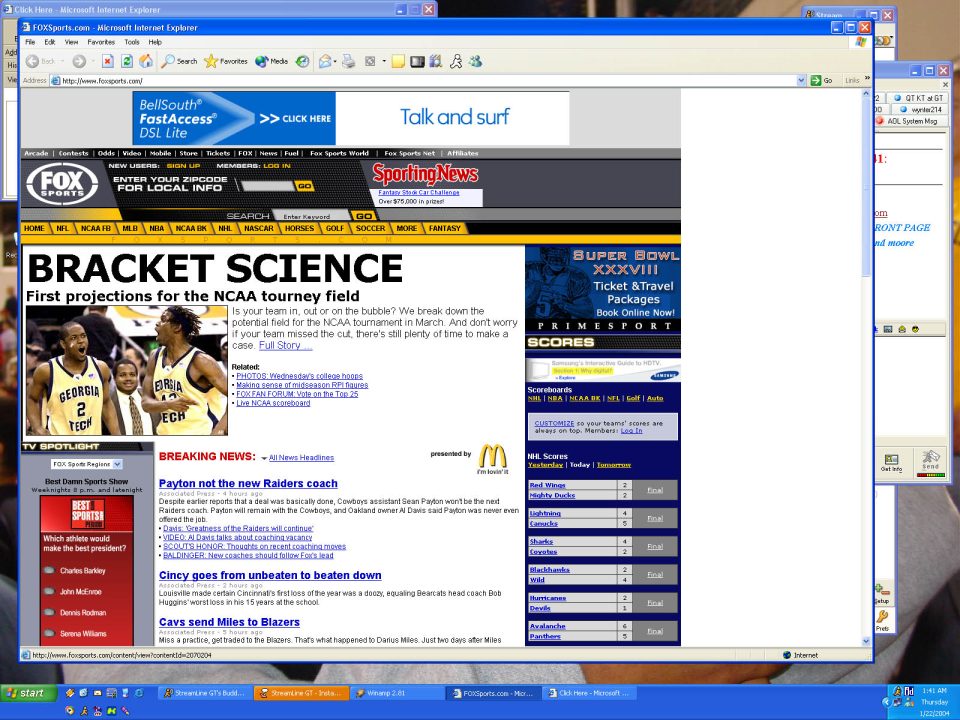
Task: Open the Favorites menu in the menu bar
Action: click(101, 42)
